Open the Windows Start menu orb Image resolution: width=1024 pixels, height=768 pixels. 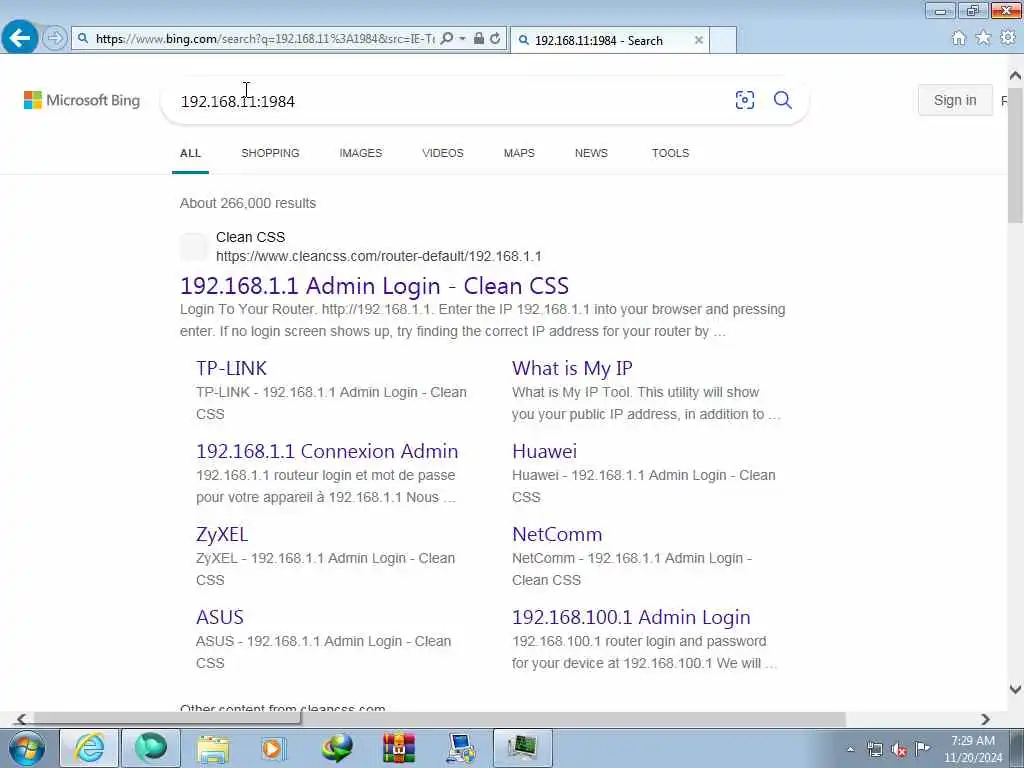point(27,748)
